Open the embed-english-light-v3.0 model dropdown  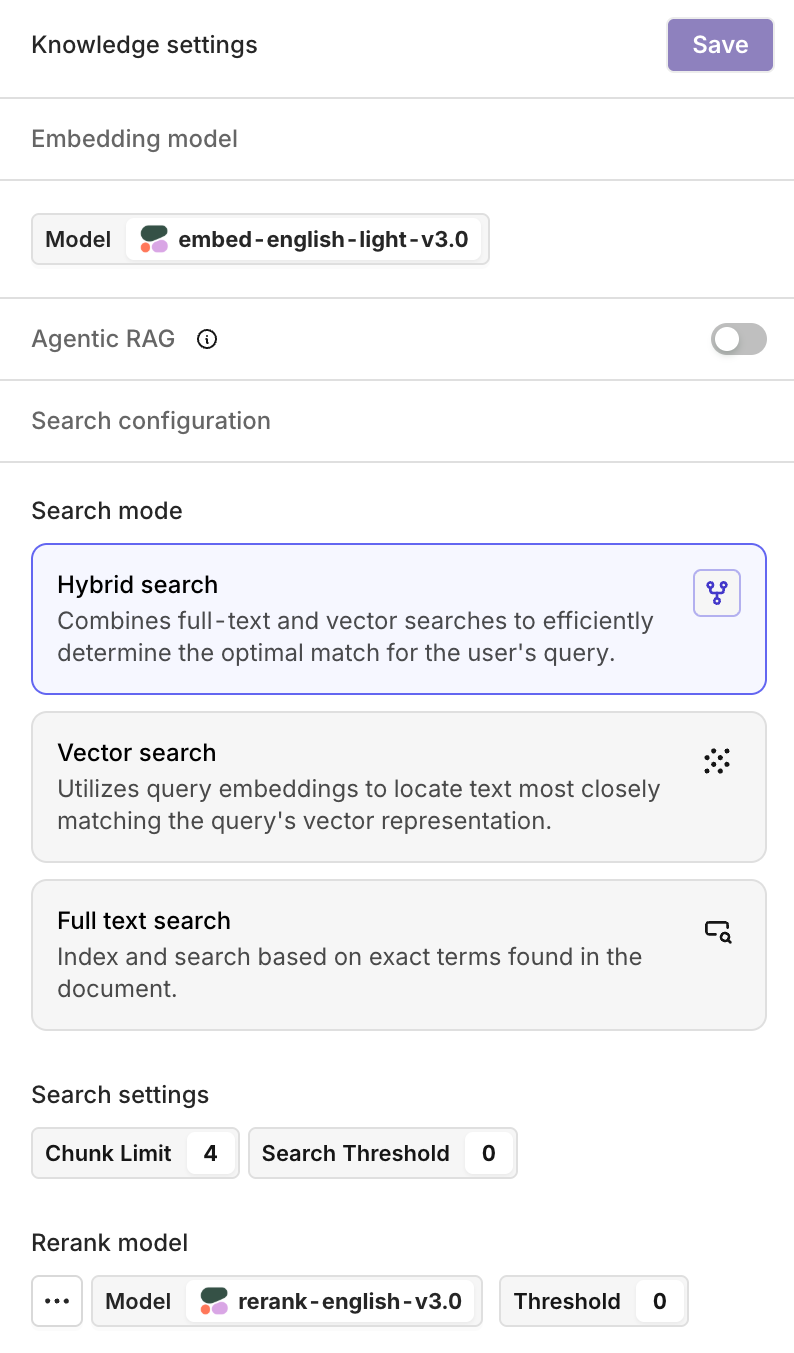point(304,240)
